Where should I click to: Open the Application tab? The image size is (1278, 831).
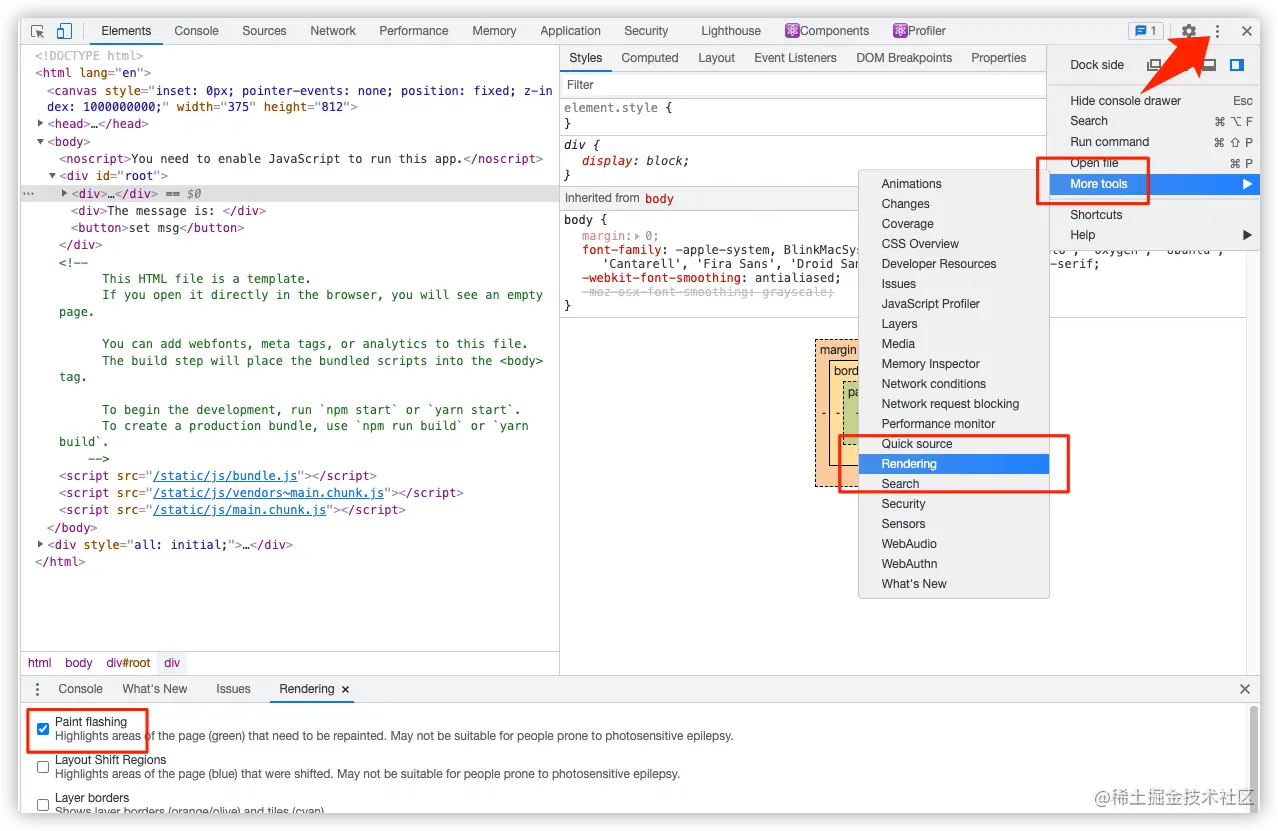click(570, 31)
